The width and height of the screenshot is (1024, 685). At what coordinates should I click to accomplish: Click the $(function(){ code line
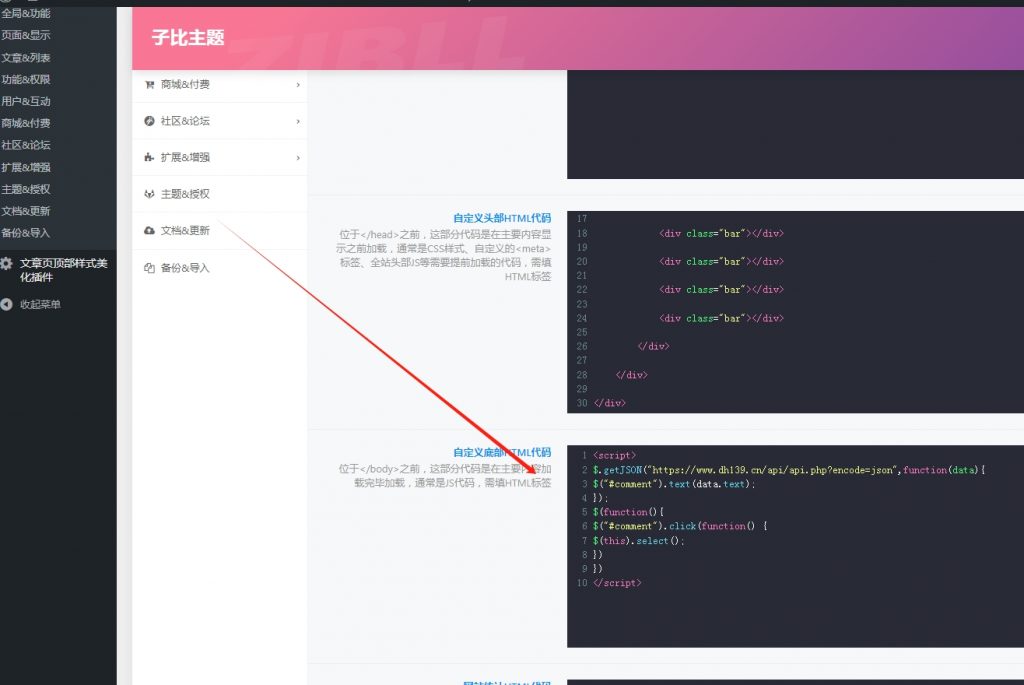(x=628, y=512)
